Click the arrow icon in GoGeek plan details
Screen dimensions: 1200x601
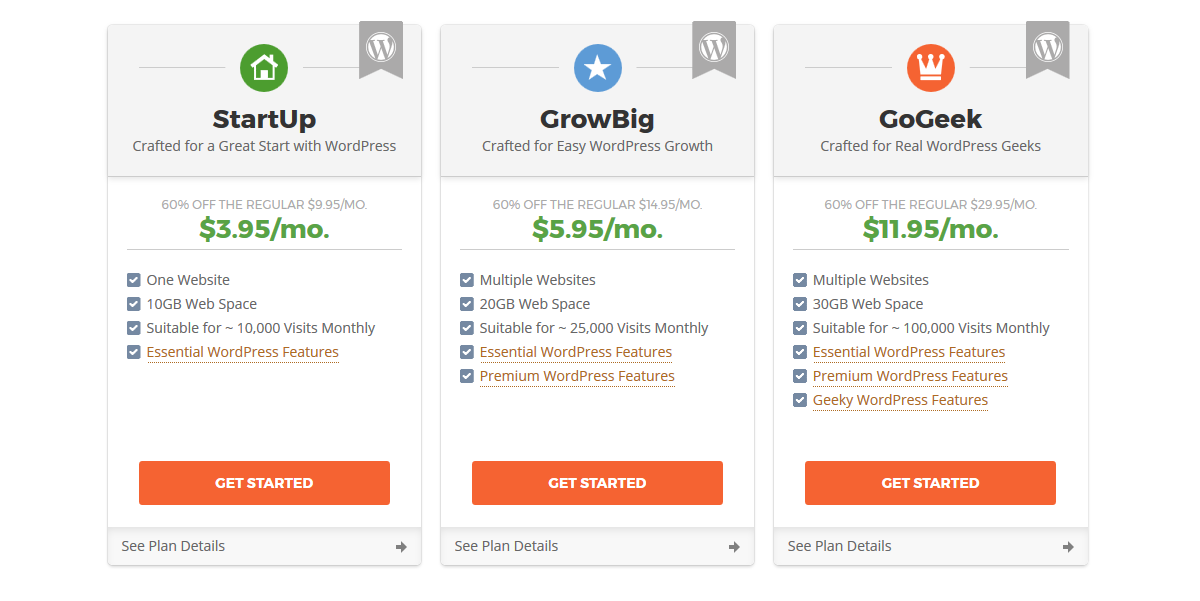point(1068,547)
